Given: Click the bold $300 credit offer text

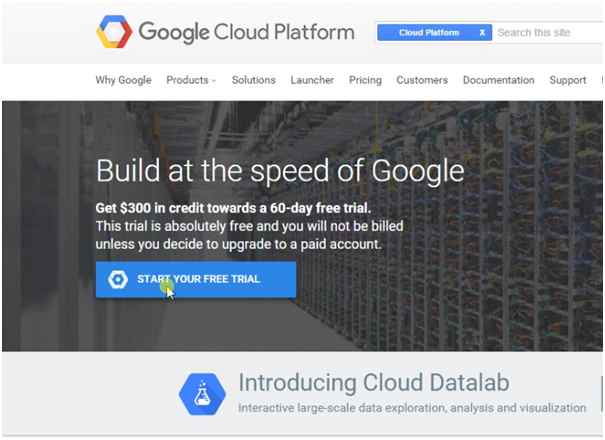Looking at the screenshot, I should 233,208.
